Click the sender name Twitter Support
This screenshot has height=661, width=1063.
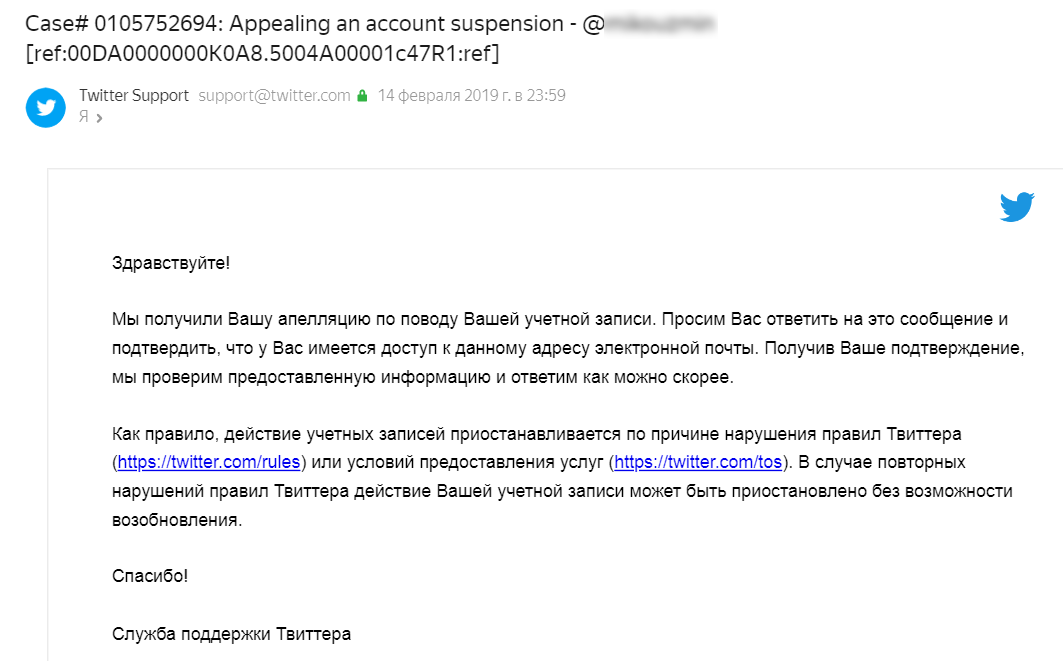(x=134, y=96)
